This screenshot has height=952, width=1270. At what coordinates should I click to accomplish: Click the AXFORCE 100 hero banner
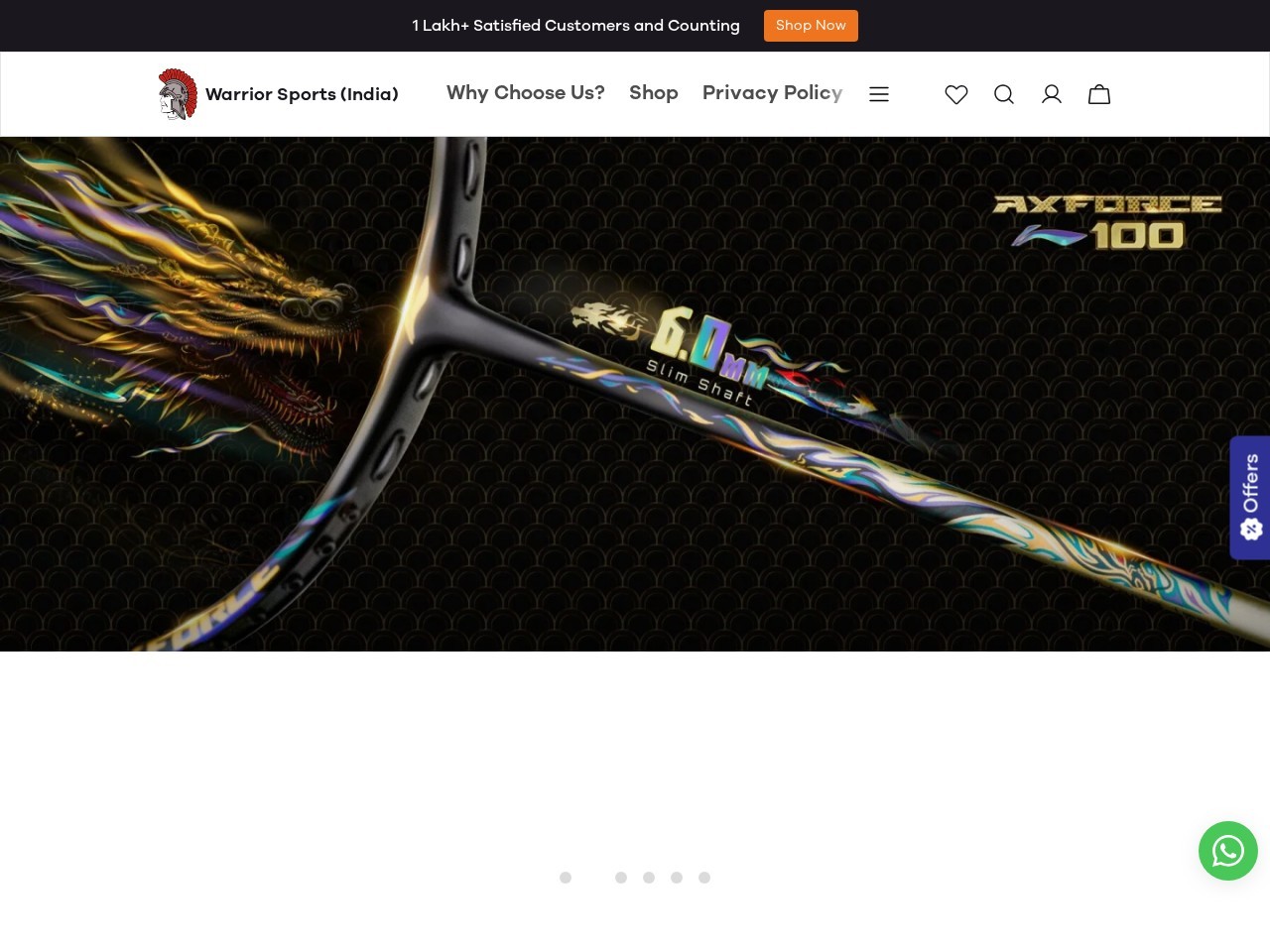click(635, 395)
